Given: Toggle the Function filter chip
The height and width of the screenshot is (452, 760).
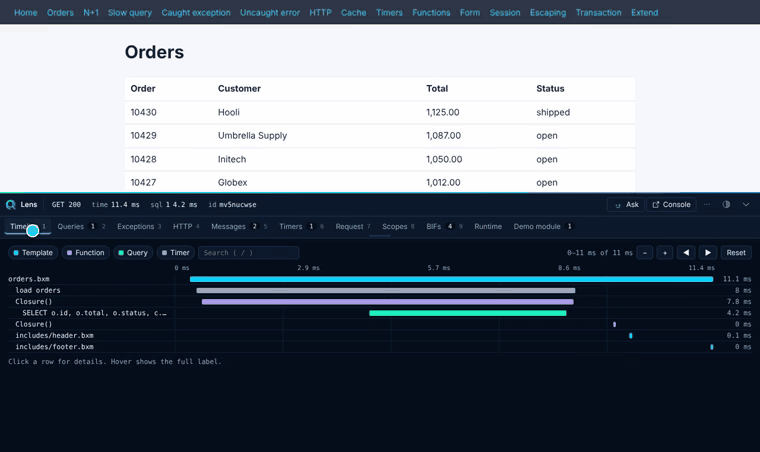Looking at the screenshot, I should (85, 252).
